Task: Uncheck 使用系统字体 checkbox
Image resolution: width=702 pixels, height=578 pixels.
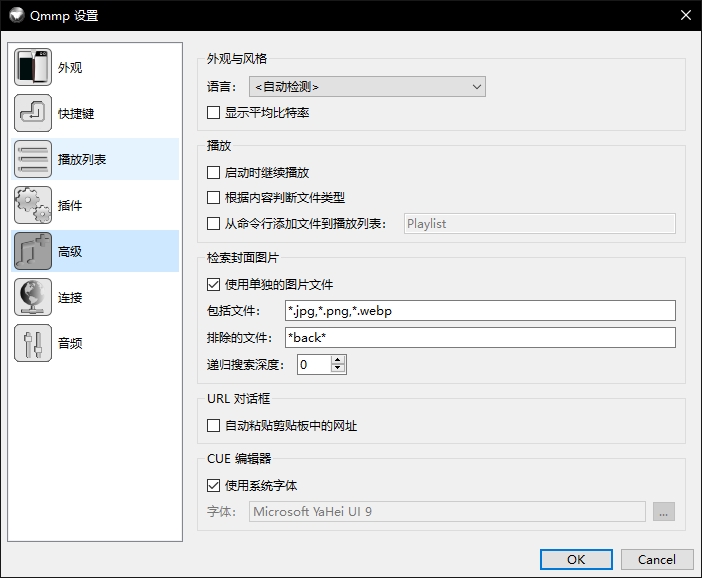Action: click(214, 485)
